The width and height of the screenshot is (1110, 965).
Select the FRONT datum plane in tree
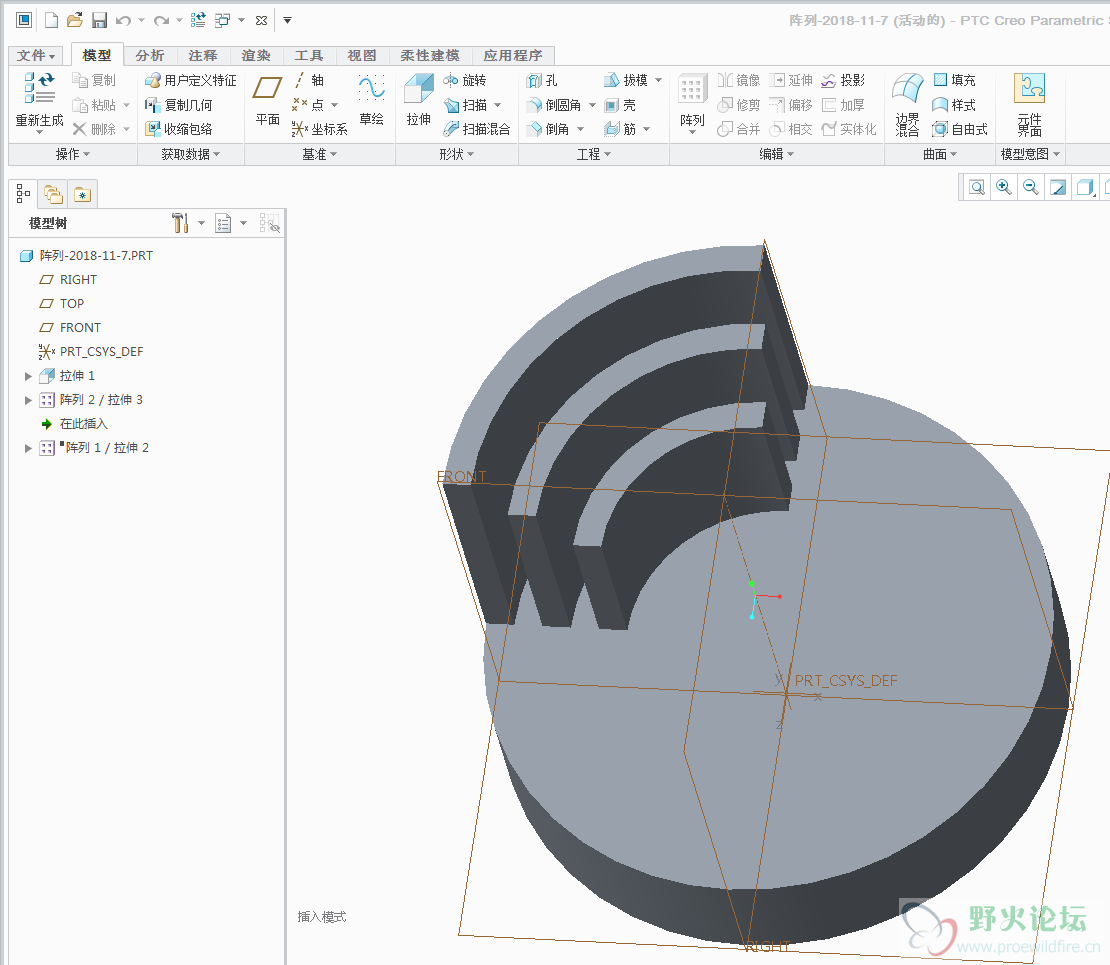tap(70, 328)
